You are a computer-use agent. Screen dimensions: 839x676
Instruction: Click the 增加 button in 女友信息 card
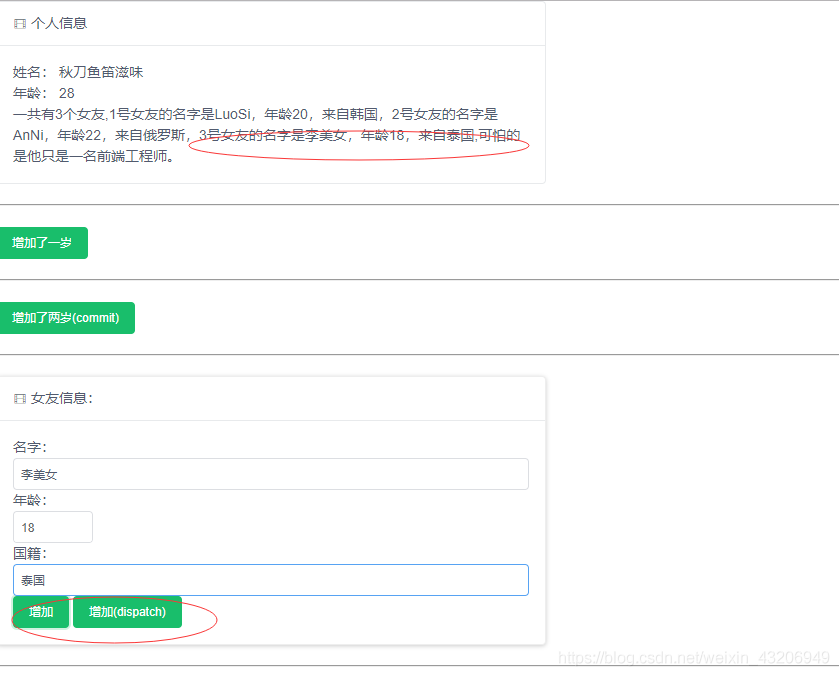[40, 611]
